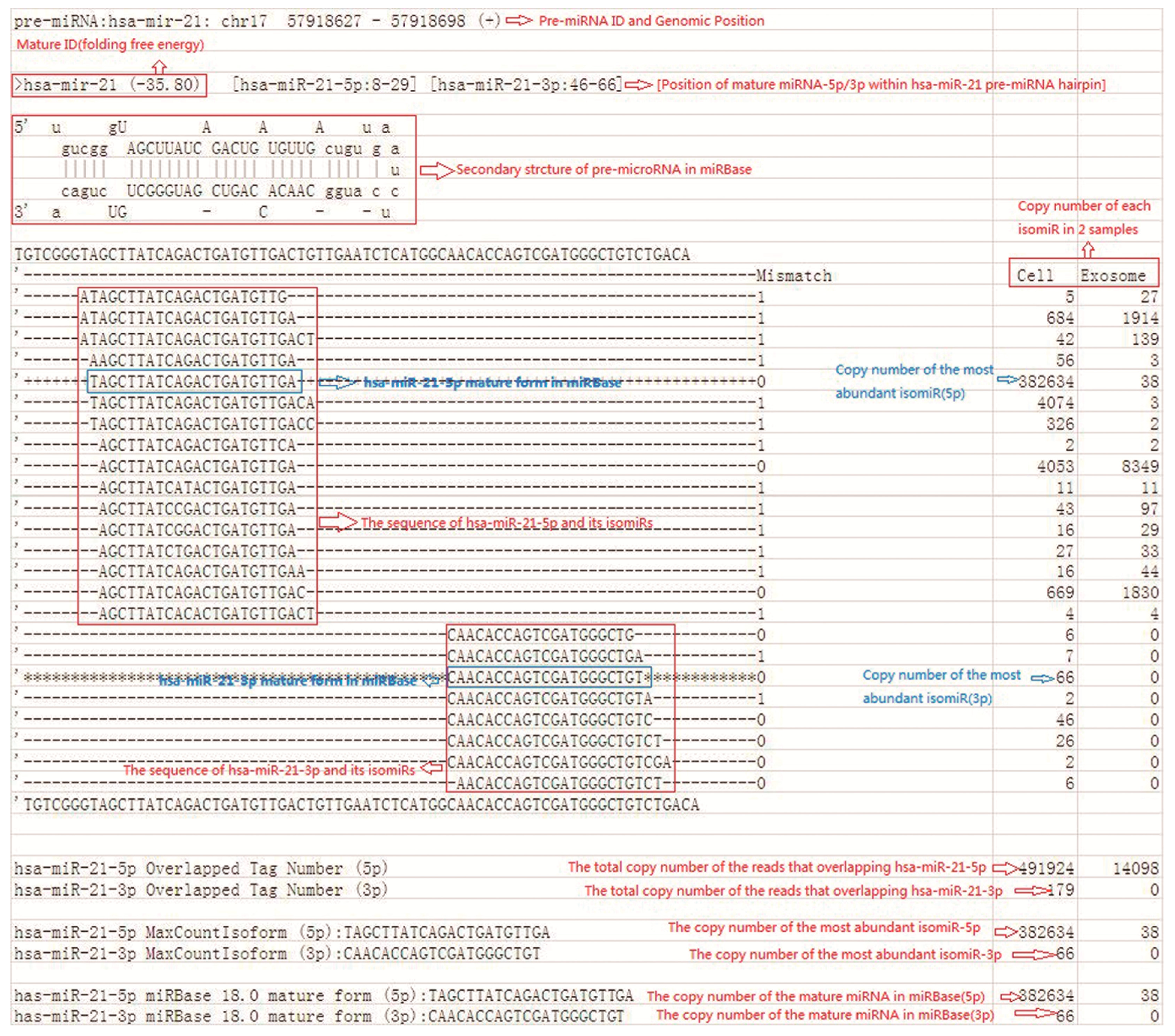
Task: Select the AGCTTATCATACTGATGTTGA sequence row
Action: point(197,488)
